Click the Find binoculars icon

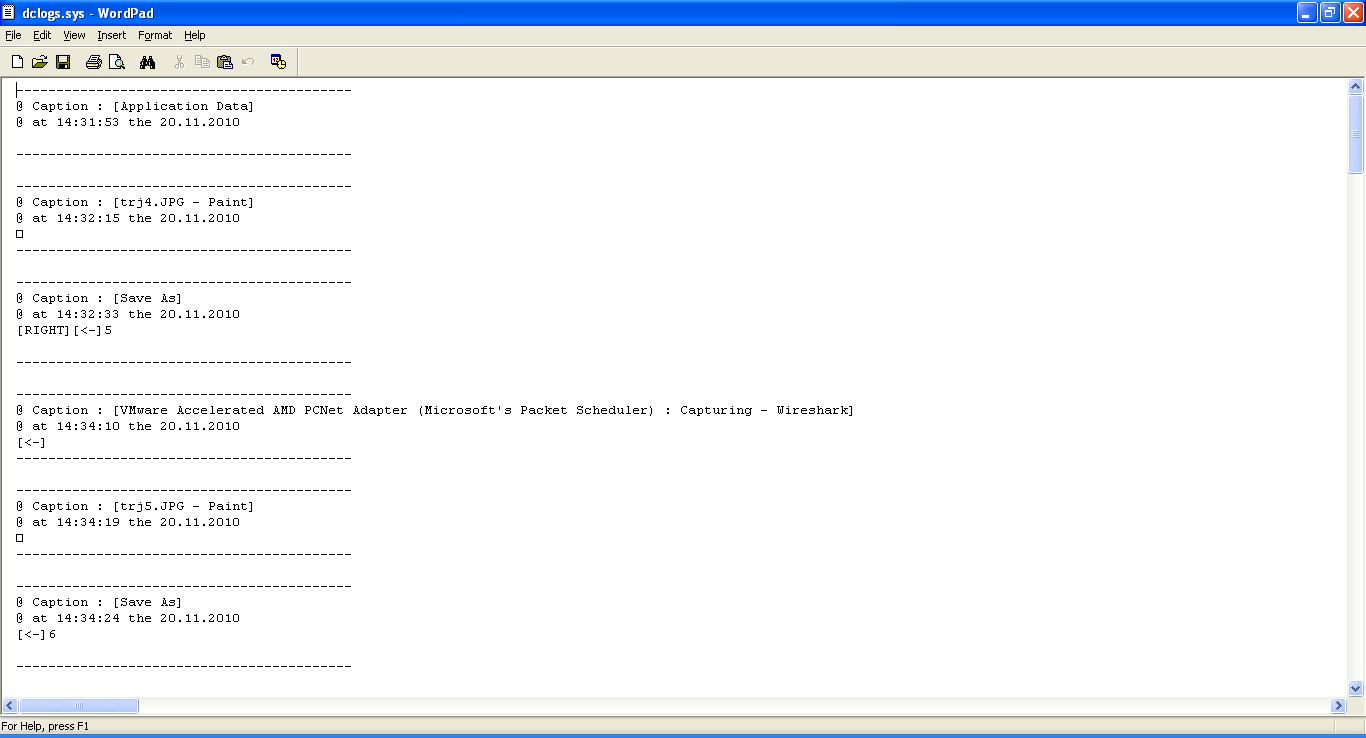click(148, 62)
